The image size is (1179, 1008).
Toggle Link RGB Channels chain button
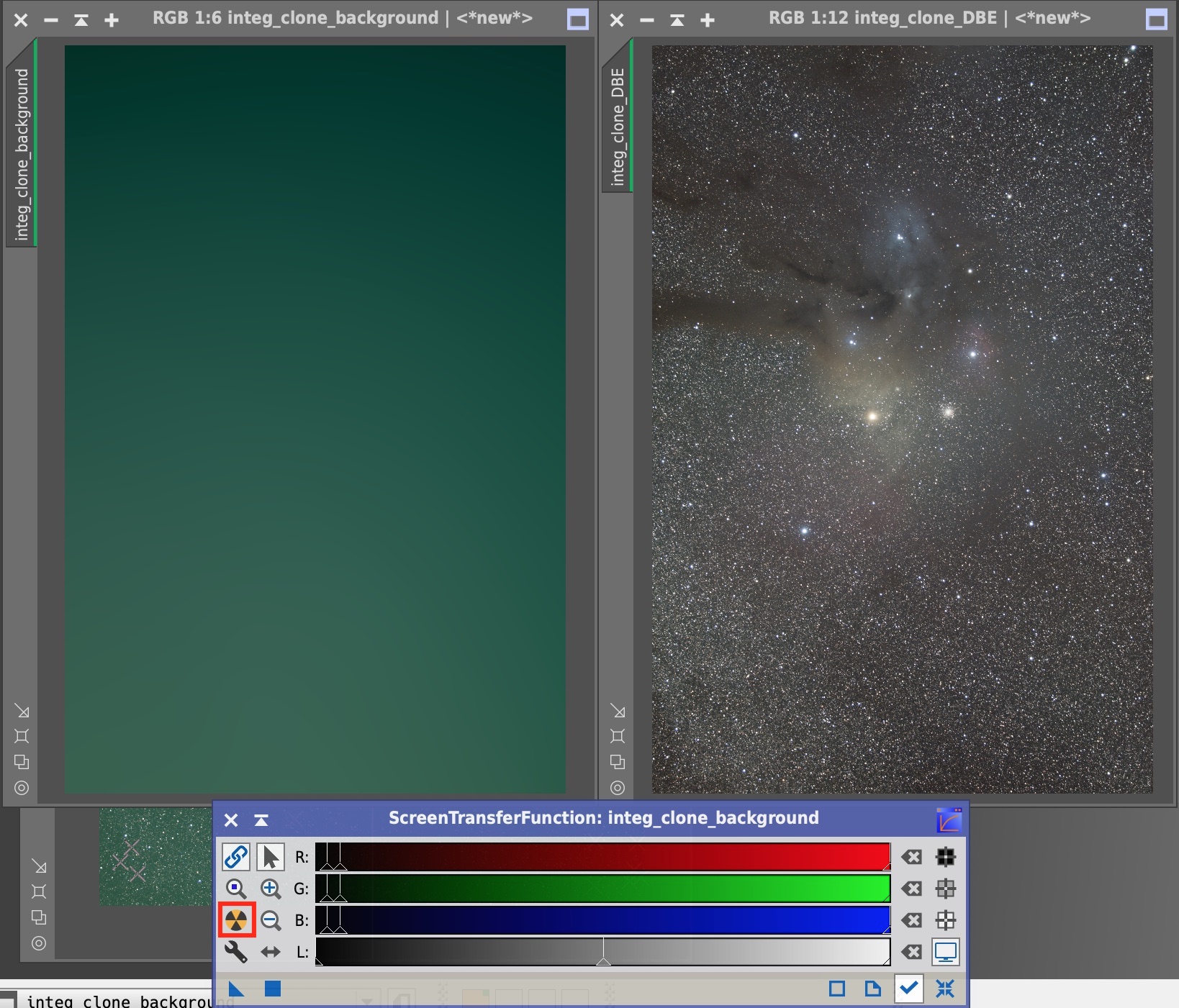[x=236, y=857]
